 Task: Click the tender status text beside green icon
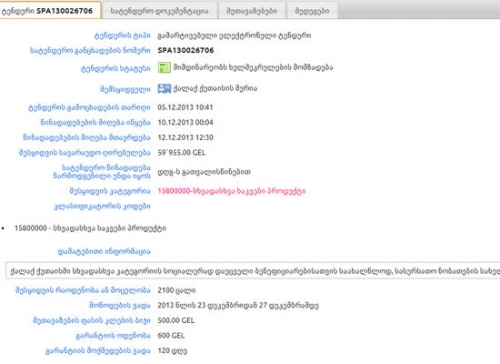tap(253, 68)
